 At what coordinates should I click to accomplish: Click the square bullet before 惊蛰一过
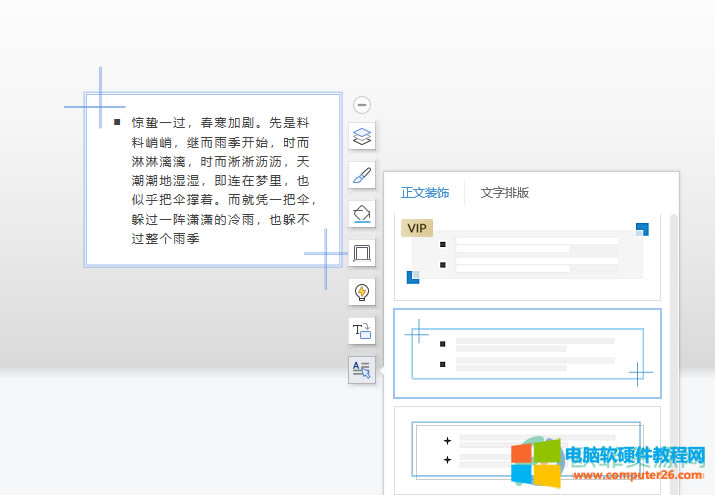[x=117, y=122]
